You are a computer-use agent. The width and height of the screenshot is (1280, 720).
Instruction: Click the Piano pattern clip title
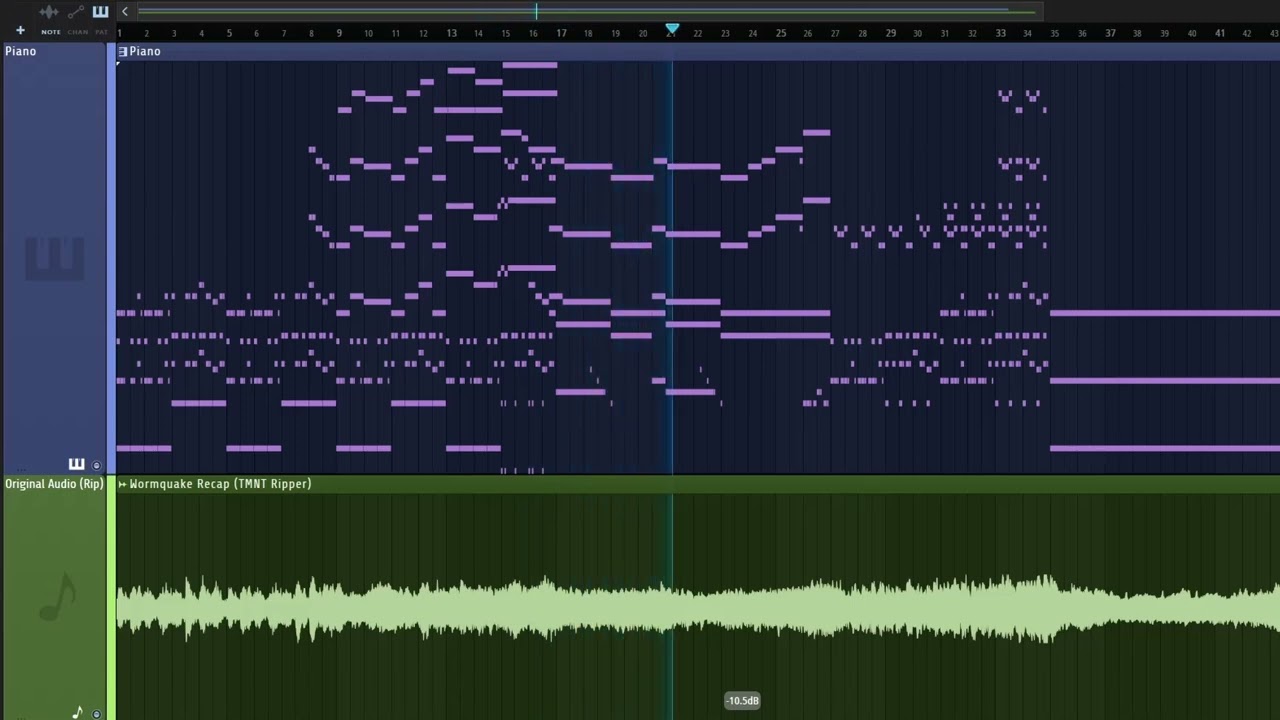click(x=145, y=51)
